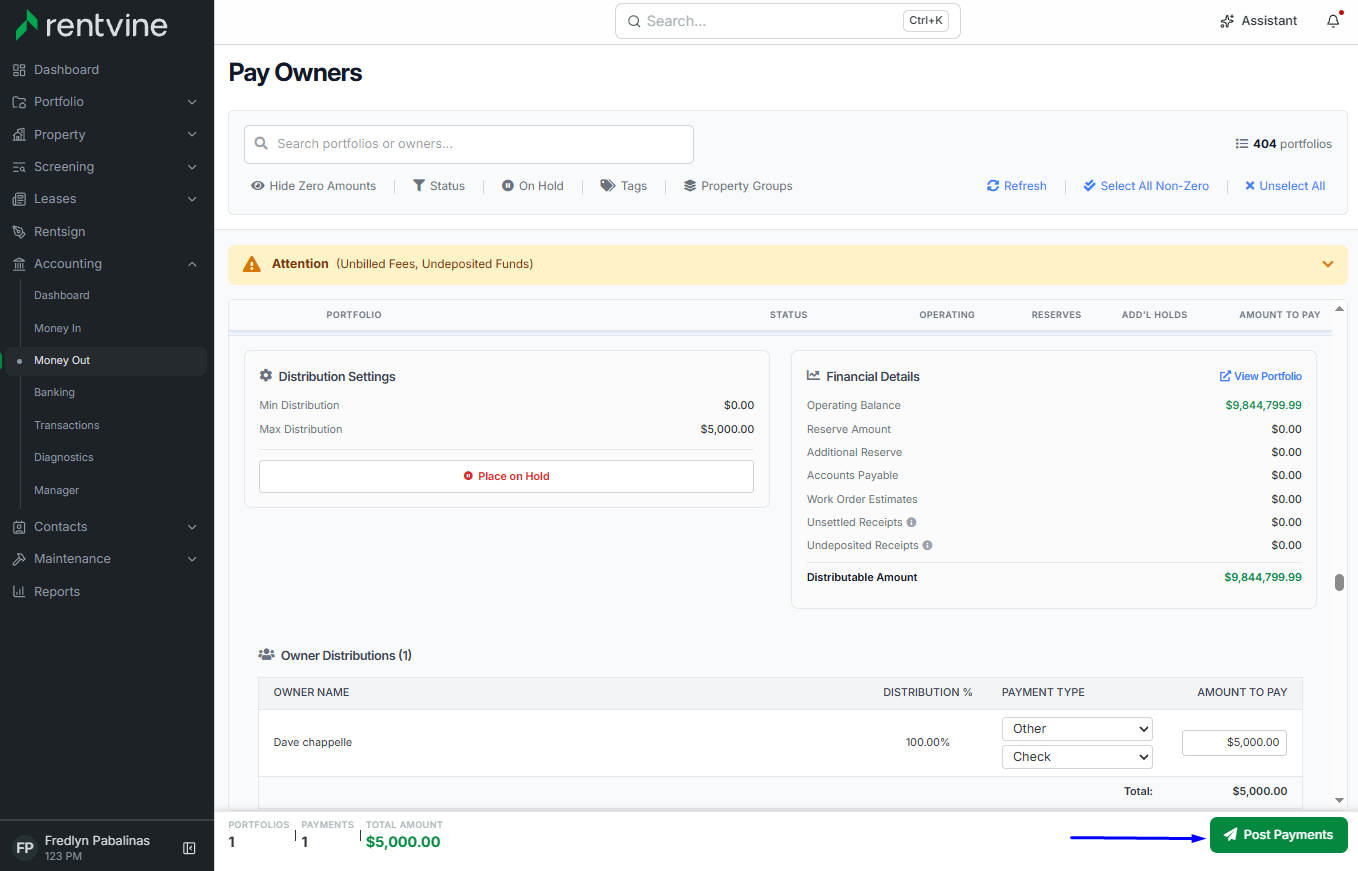Viewport: 1358px width, 871px height.
Task: Open the Diagnostics page
Action: click(x=64, y=458)
